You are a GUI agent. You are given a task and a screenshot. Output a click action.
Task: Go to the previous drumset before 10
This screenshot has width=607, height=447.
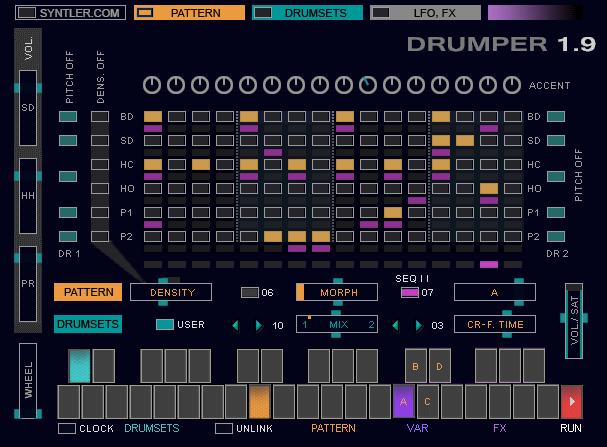point(235,325)
